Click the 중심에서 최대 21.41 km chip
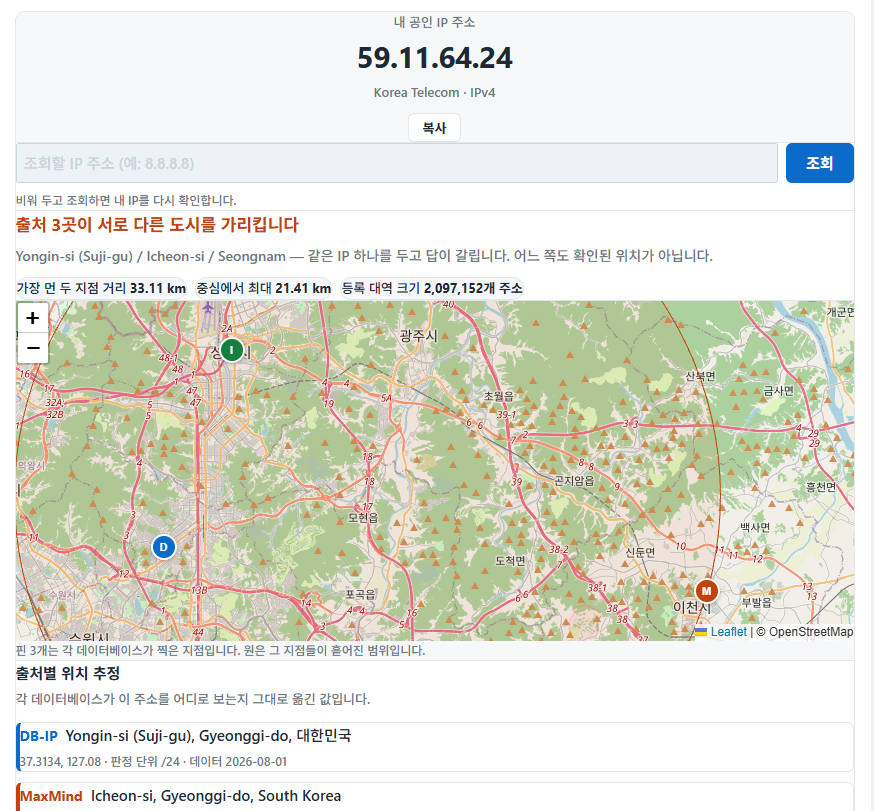 [x=264, y=288]
